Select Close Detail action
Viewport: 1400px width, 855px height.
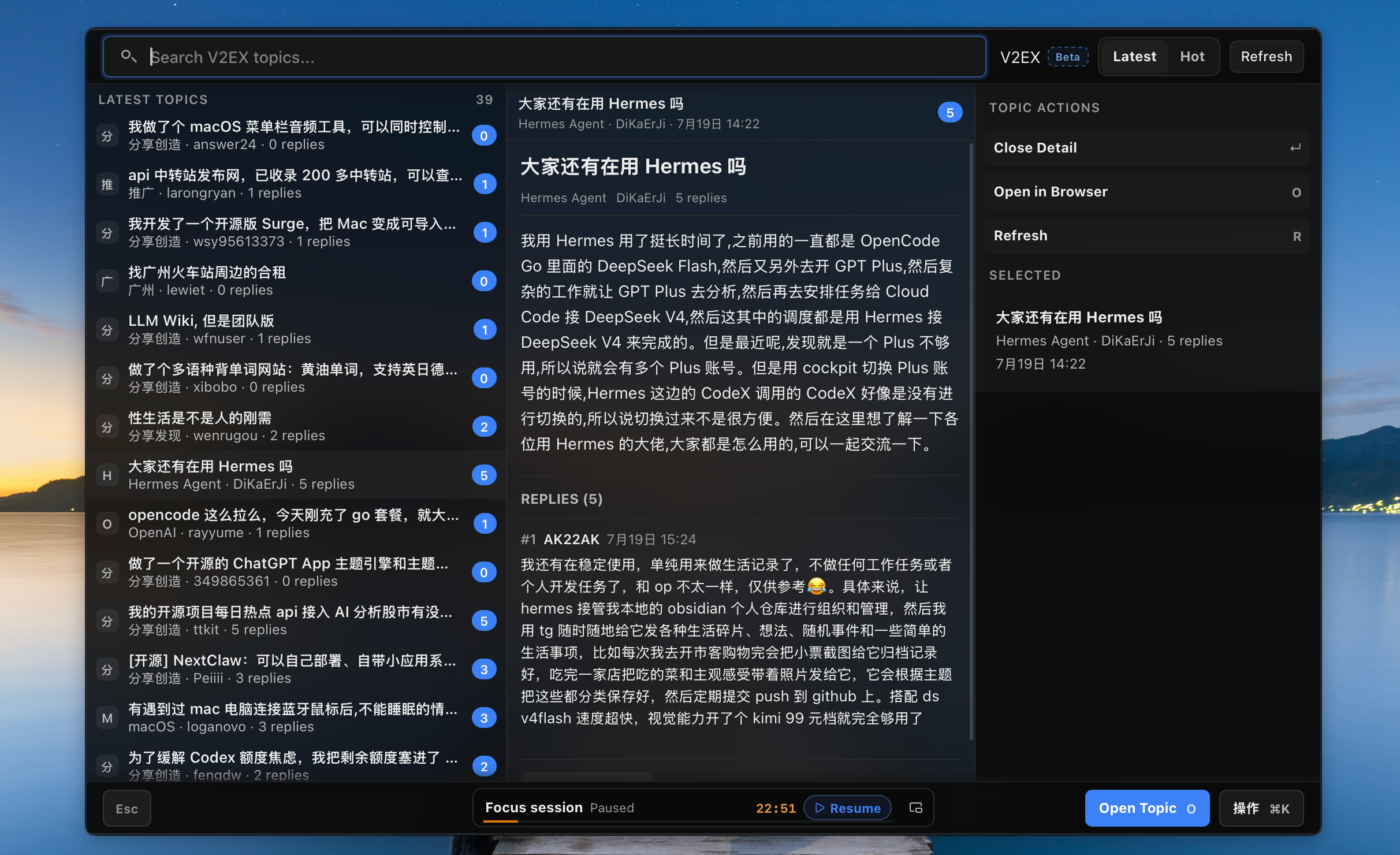[x=1148, y=148]
